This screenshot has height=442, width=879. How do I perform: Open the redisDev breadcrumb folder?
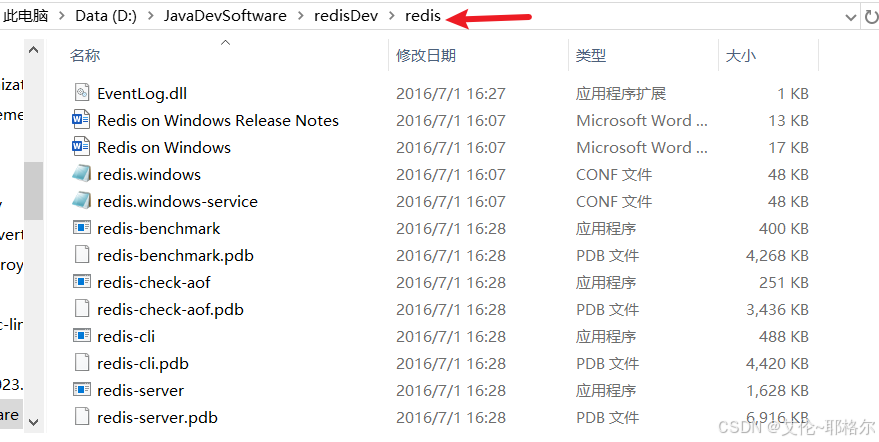[346, 16]
